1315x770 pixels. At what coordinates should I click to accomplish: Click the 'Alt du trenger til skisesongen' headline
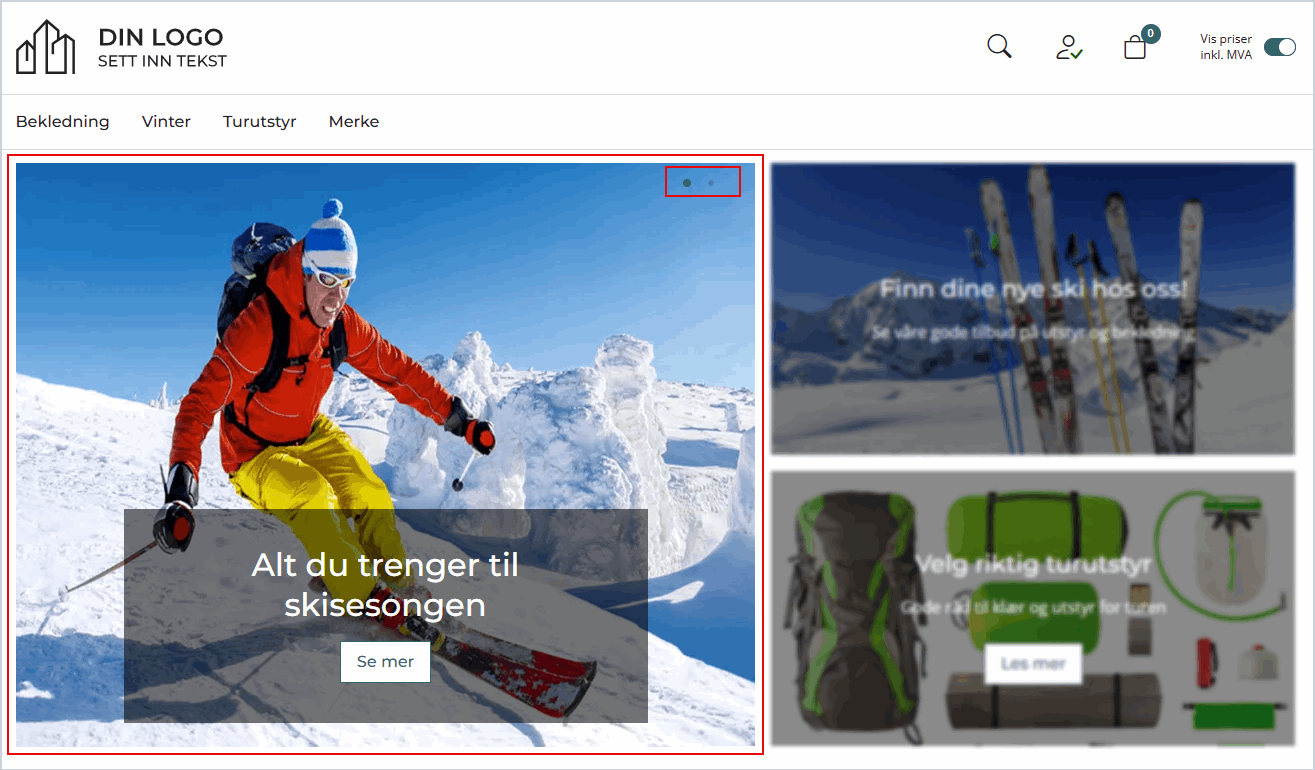(x=385, y=584)
